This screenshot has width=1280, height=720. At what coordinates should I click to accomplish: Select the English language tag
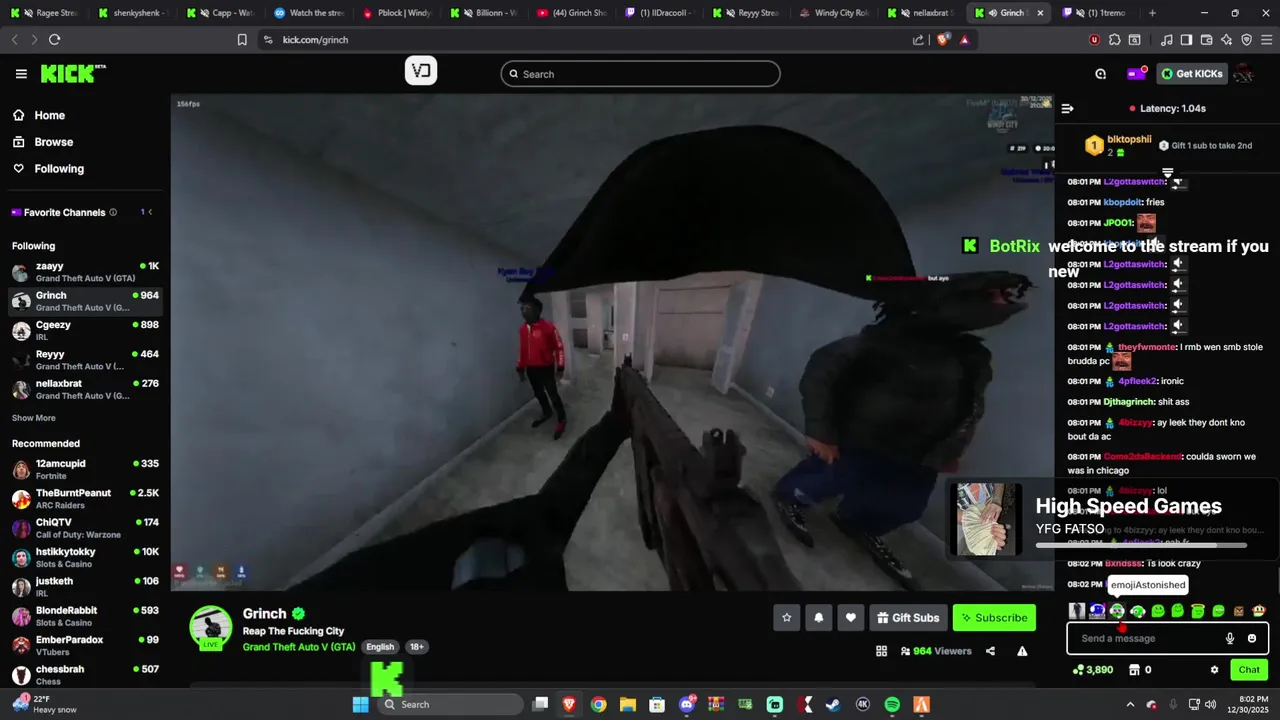tap(380, 647)
